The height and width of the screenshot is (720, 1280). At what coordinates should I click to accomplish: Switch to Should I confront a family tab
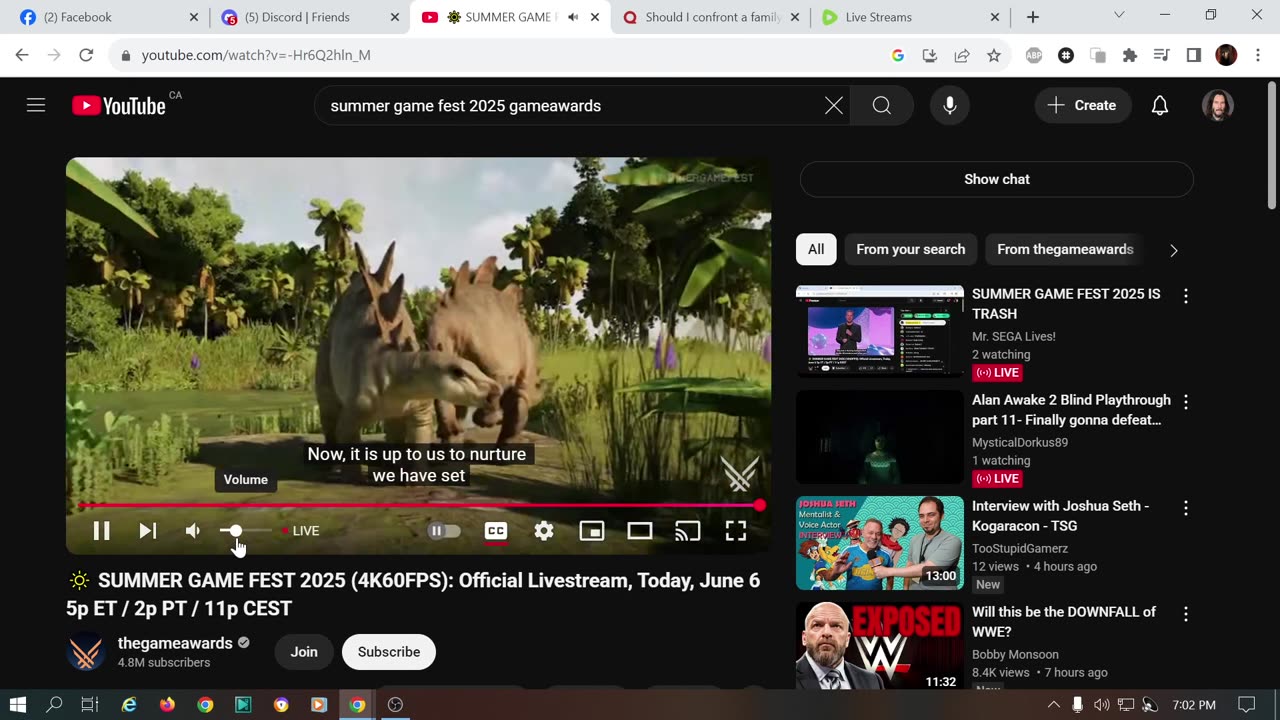pos(712,17)
